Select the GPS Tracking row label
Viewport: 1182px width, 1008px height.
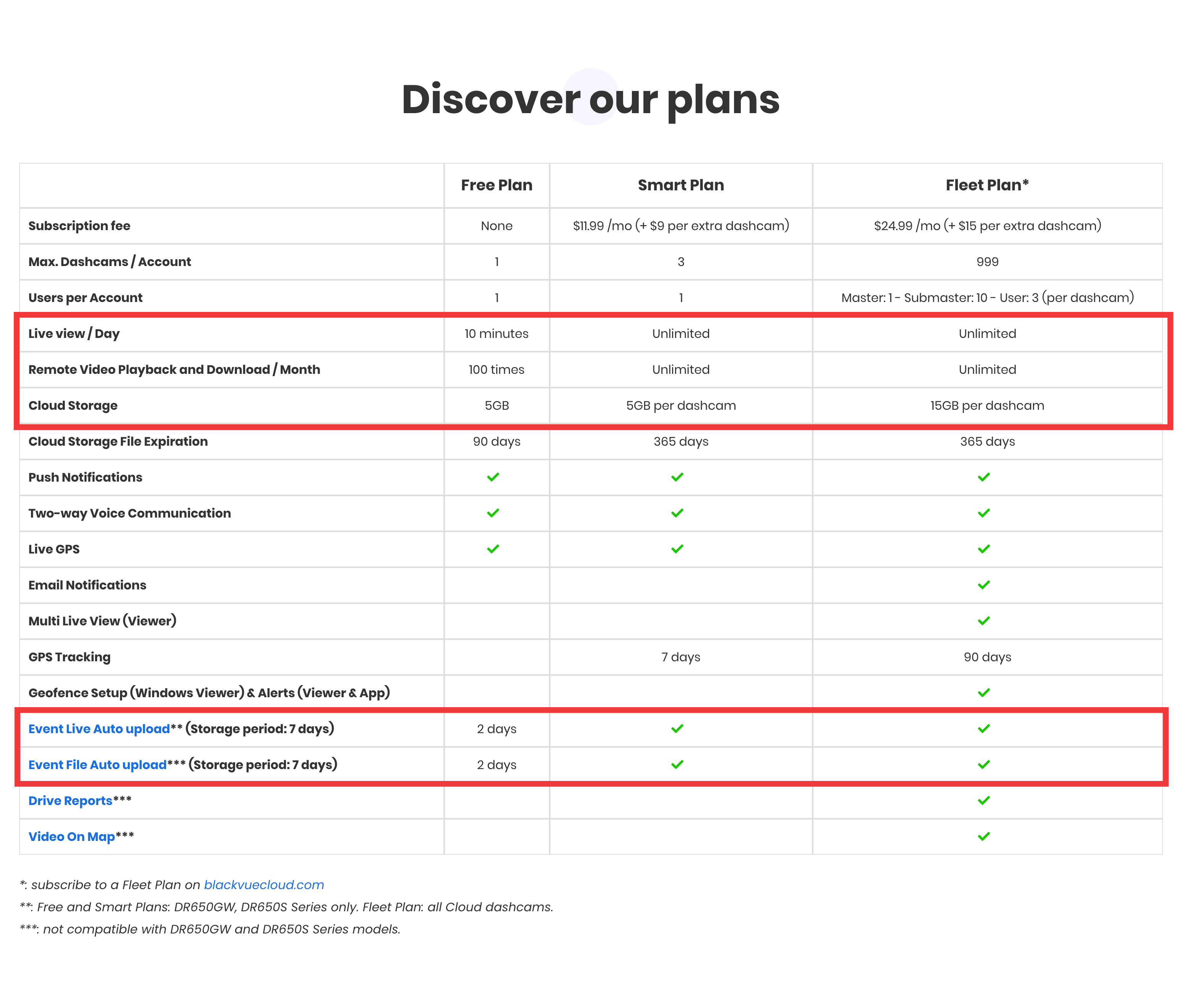[70, 657]
